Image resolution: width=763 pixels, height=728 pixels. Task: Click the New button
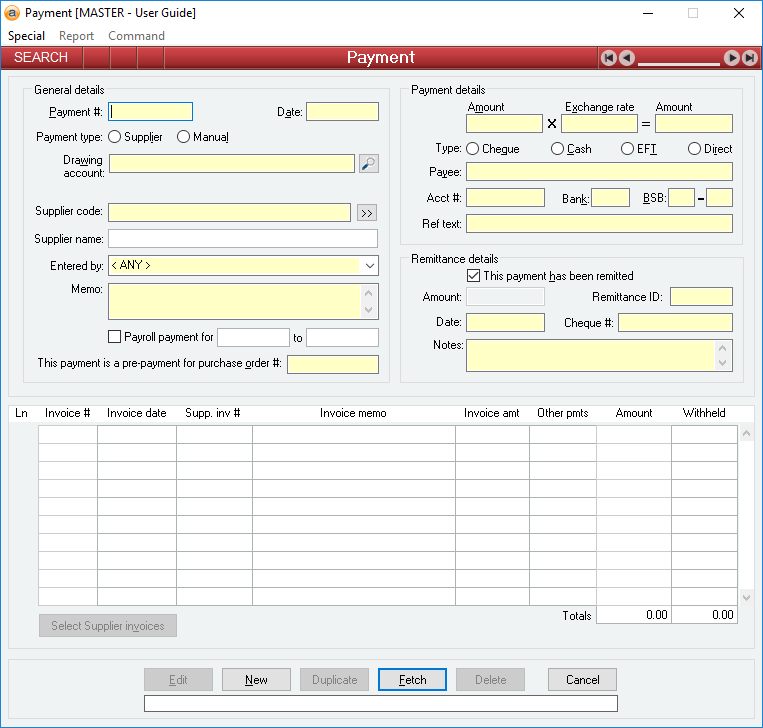(x=256, y=680)
